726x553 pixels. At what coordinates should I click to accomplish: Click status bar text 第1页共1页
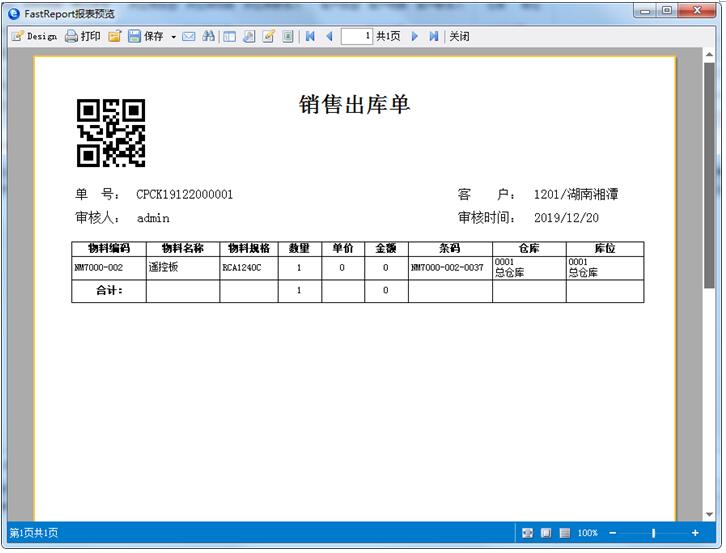(34, 533)
